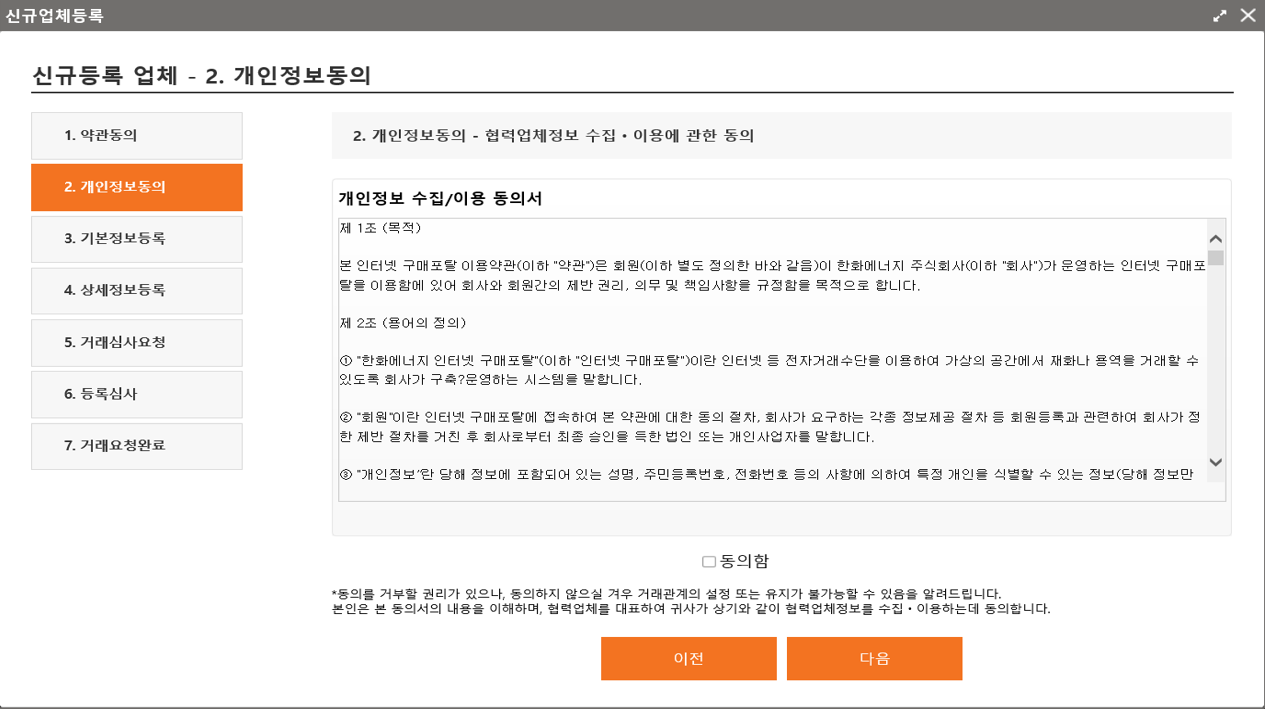Select step 6. 등록심사
Image resolution: width=1266 pixels, height=709 pixels.
pos(137,394)
